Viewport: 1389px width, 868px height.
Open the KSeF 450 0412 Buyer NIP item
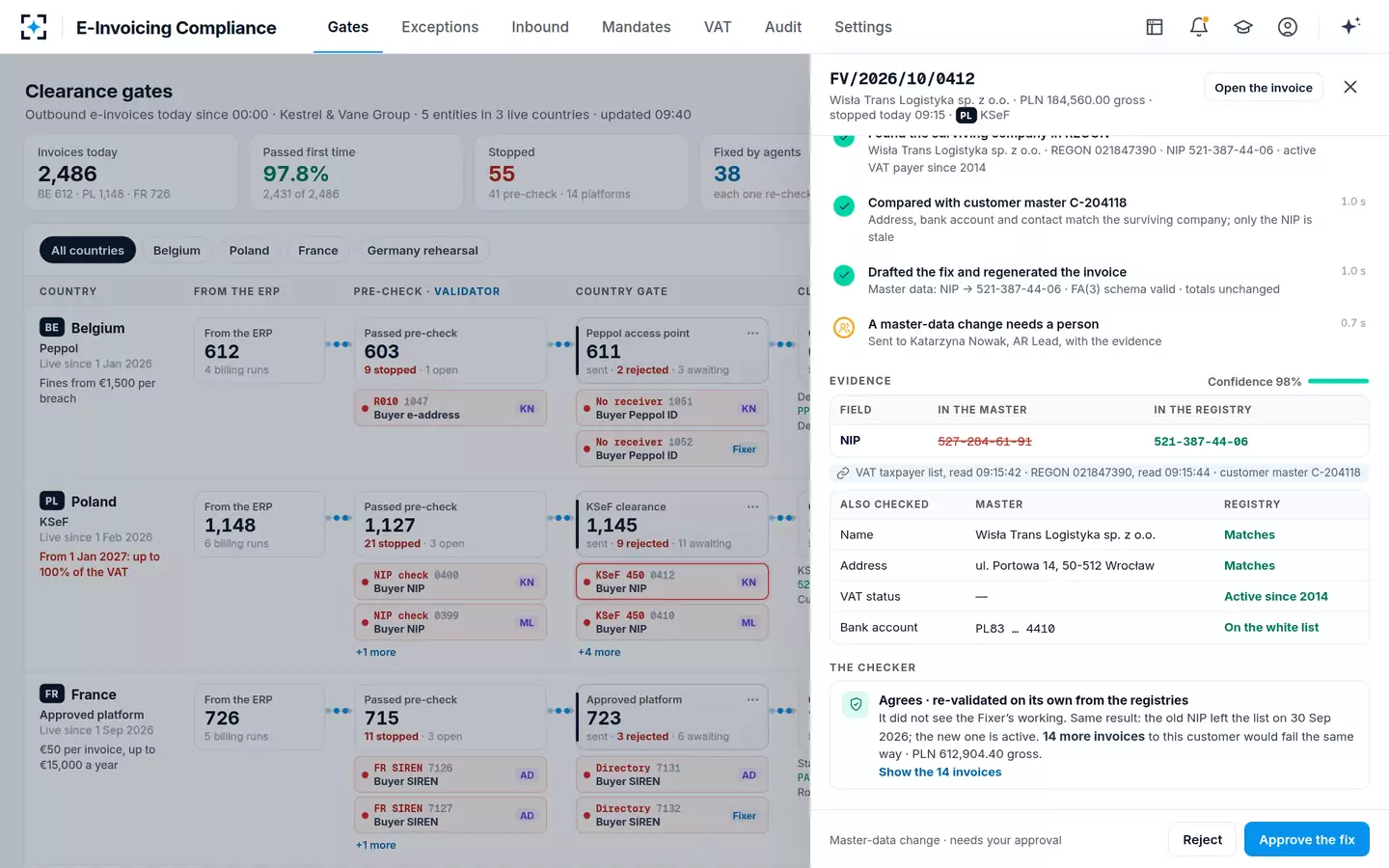click(672, 582)
